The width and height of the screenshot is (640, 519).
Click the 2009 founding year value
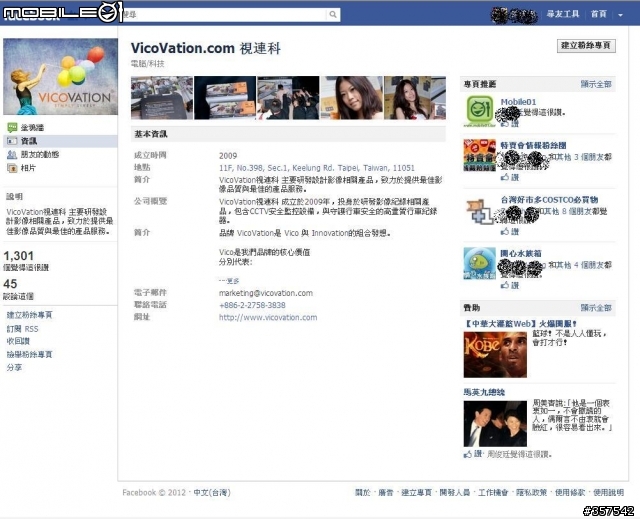(x=228, y=156)
